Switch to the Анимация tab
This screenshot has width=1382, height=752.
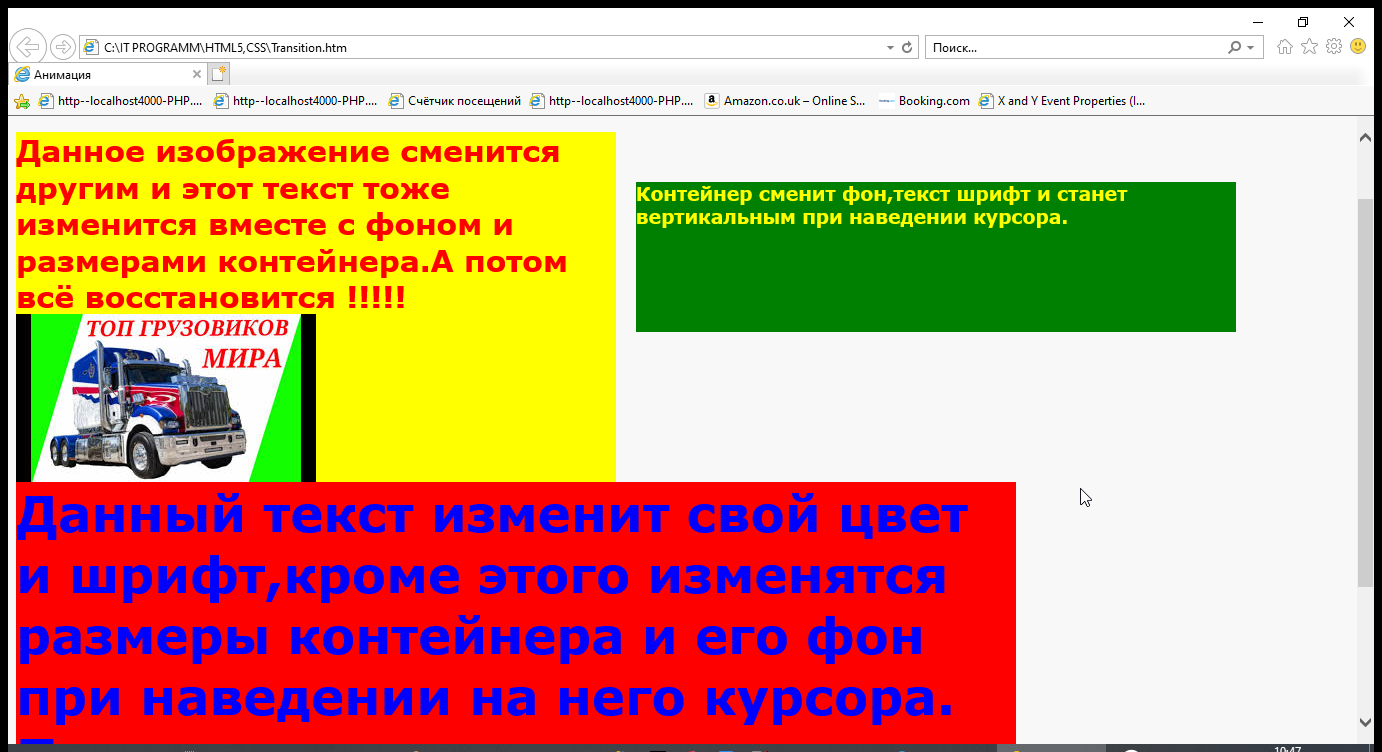coord(100,75)
